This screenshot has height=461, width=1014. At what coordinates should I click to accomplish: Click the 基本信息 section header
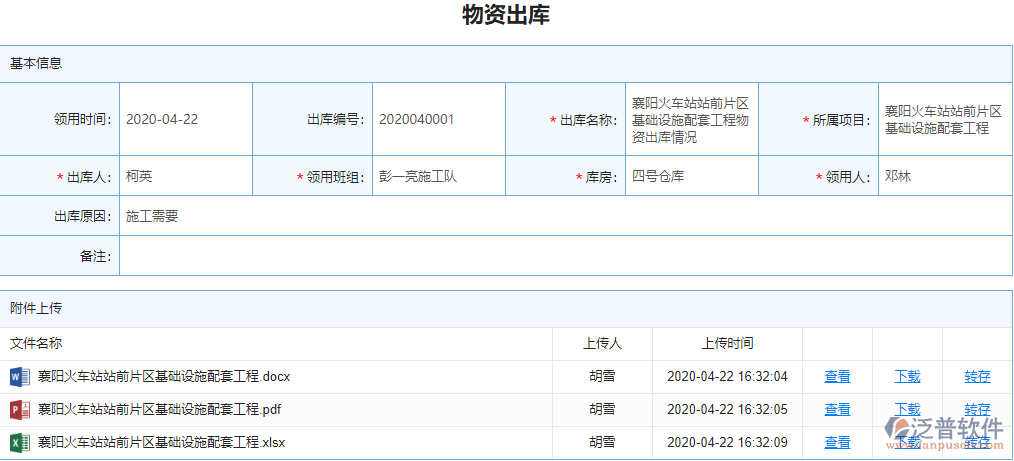[506, 64]
